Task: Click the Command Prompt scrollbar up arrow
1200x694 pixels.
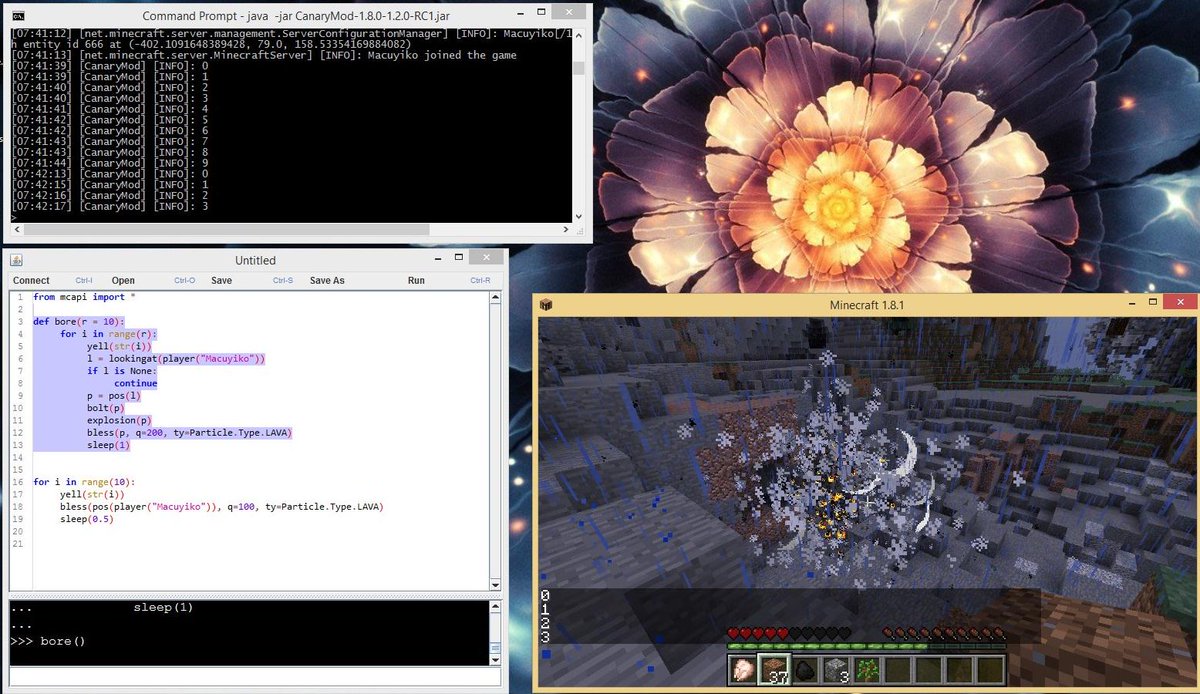Action: click(578, 37)
